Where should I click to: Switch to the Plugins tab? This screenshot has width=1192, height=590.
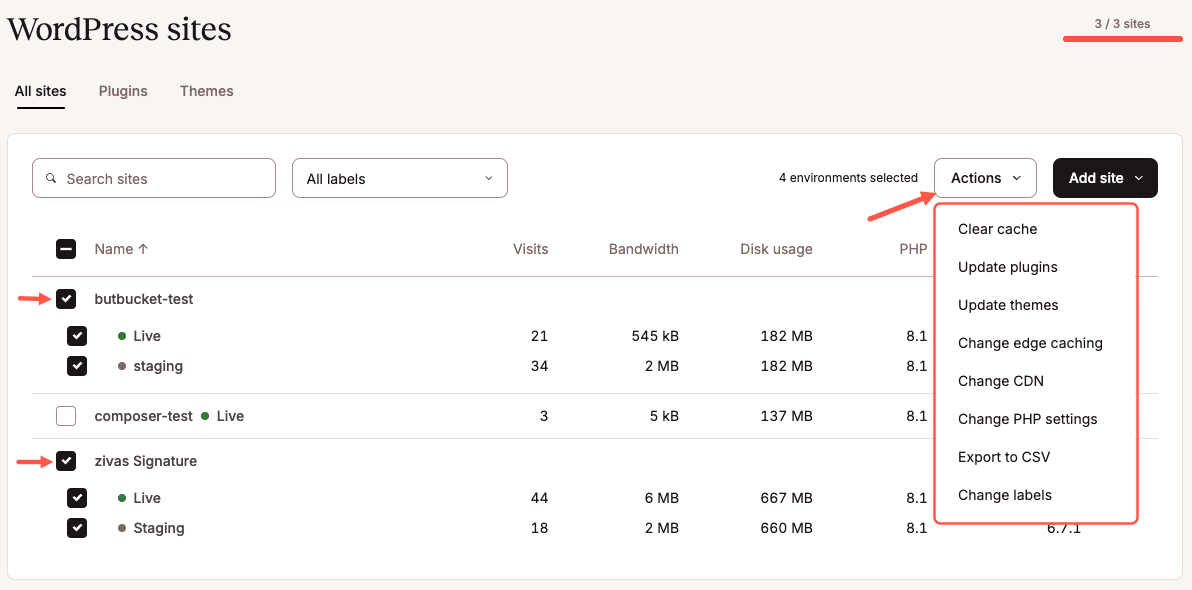122,91
